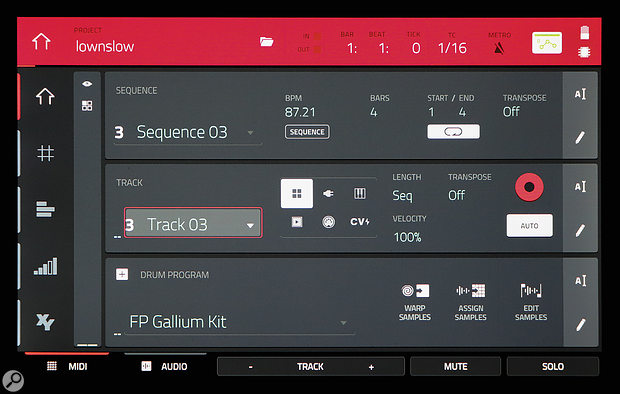The width and height of the screenshot is (620, 394).
Task: Edit sequence with its pencil icon
Action: tap(580, 138)
